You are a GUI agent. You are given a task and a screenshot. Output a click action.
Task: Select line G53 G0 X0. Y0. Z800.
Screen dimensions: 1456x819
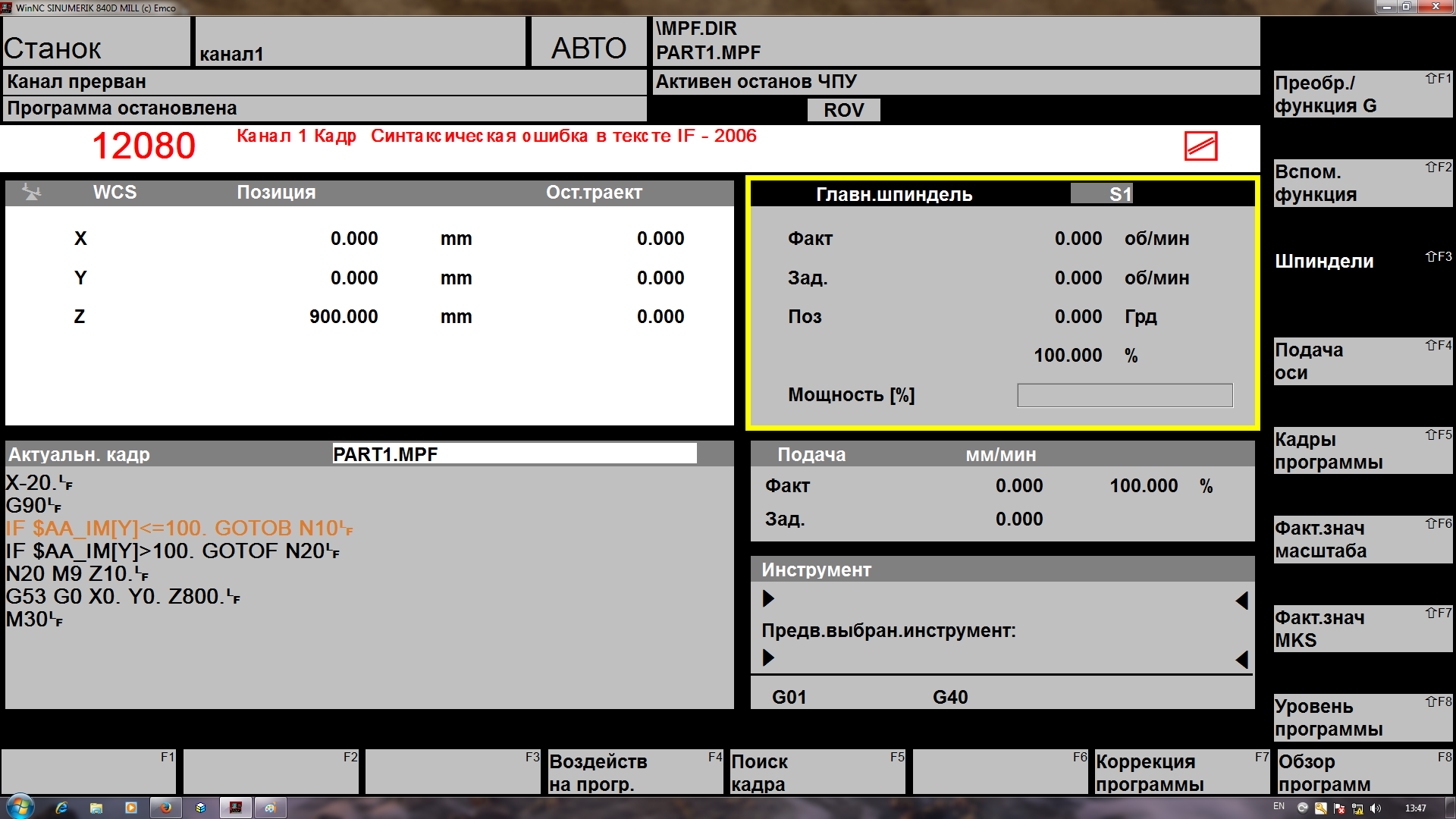122,596
